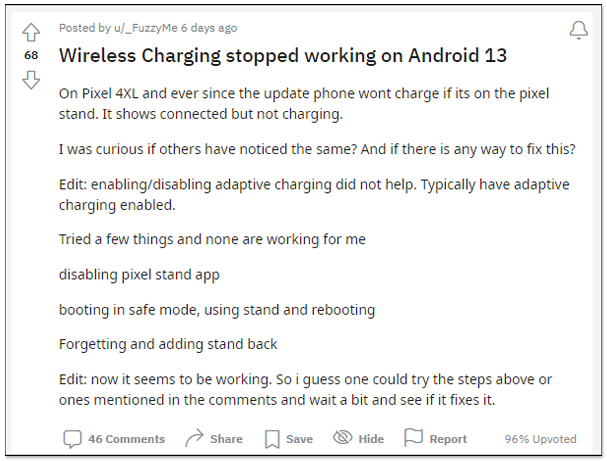The height and width of the screenshot is (461, 607).
Task: Upvote the wireless charging post
Action: (x=30, y=33)
